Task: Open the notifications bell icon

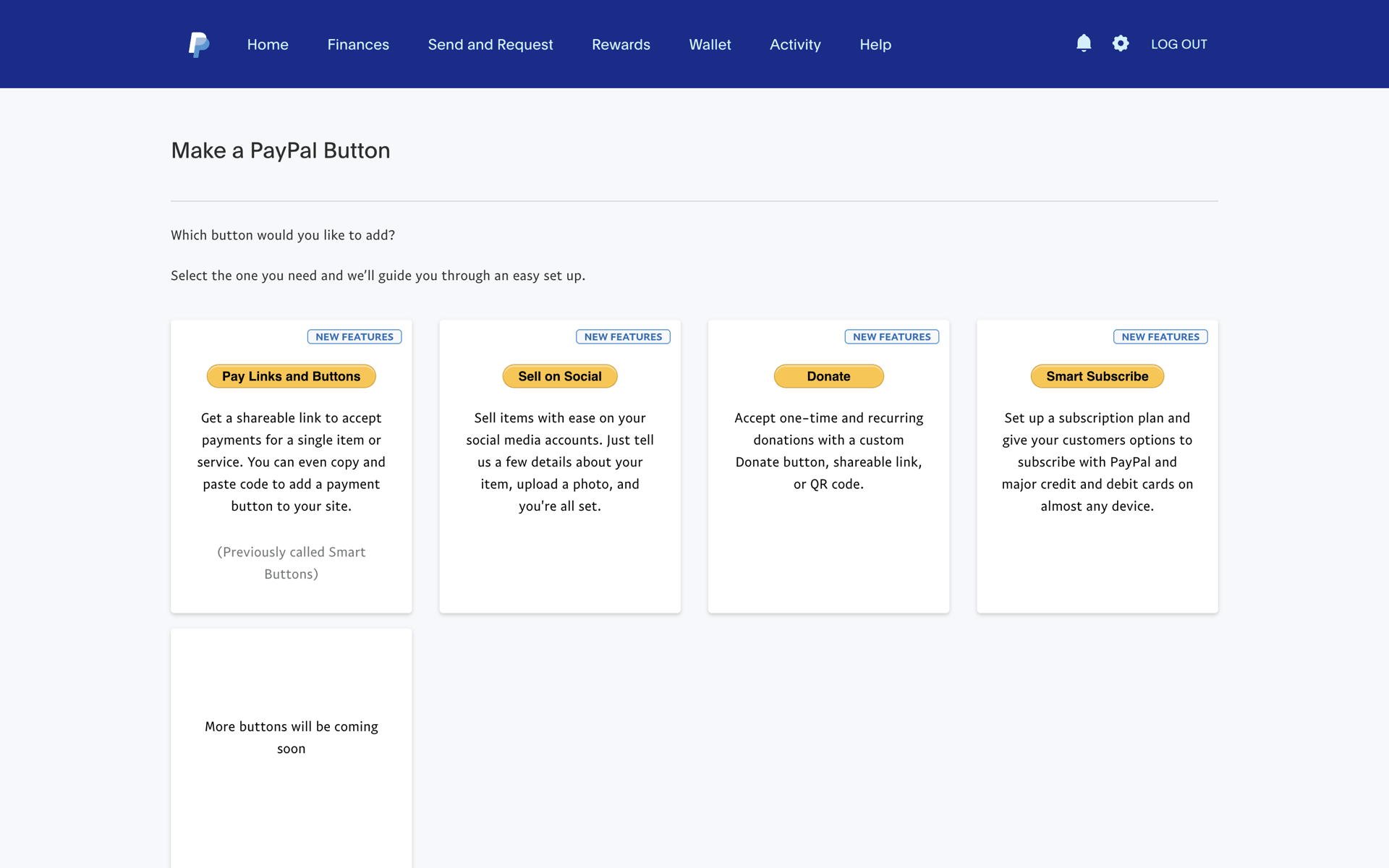Action: [x=1083, y=43]
